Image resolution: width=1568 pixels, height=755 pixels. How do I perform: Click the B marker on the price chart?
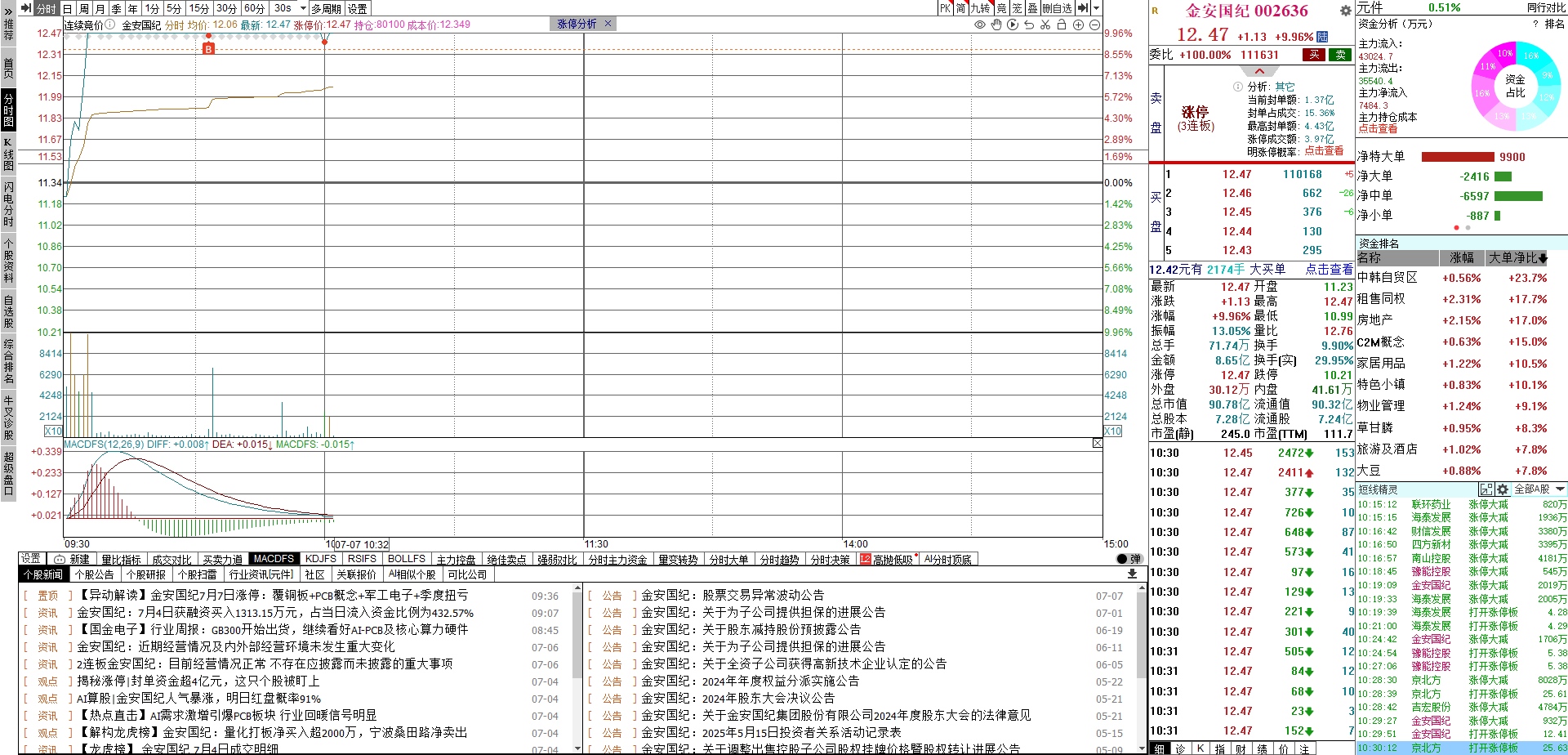click(208, 49)
